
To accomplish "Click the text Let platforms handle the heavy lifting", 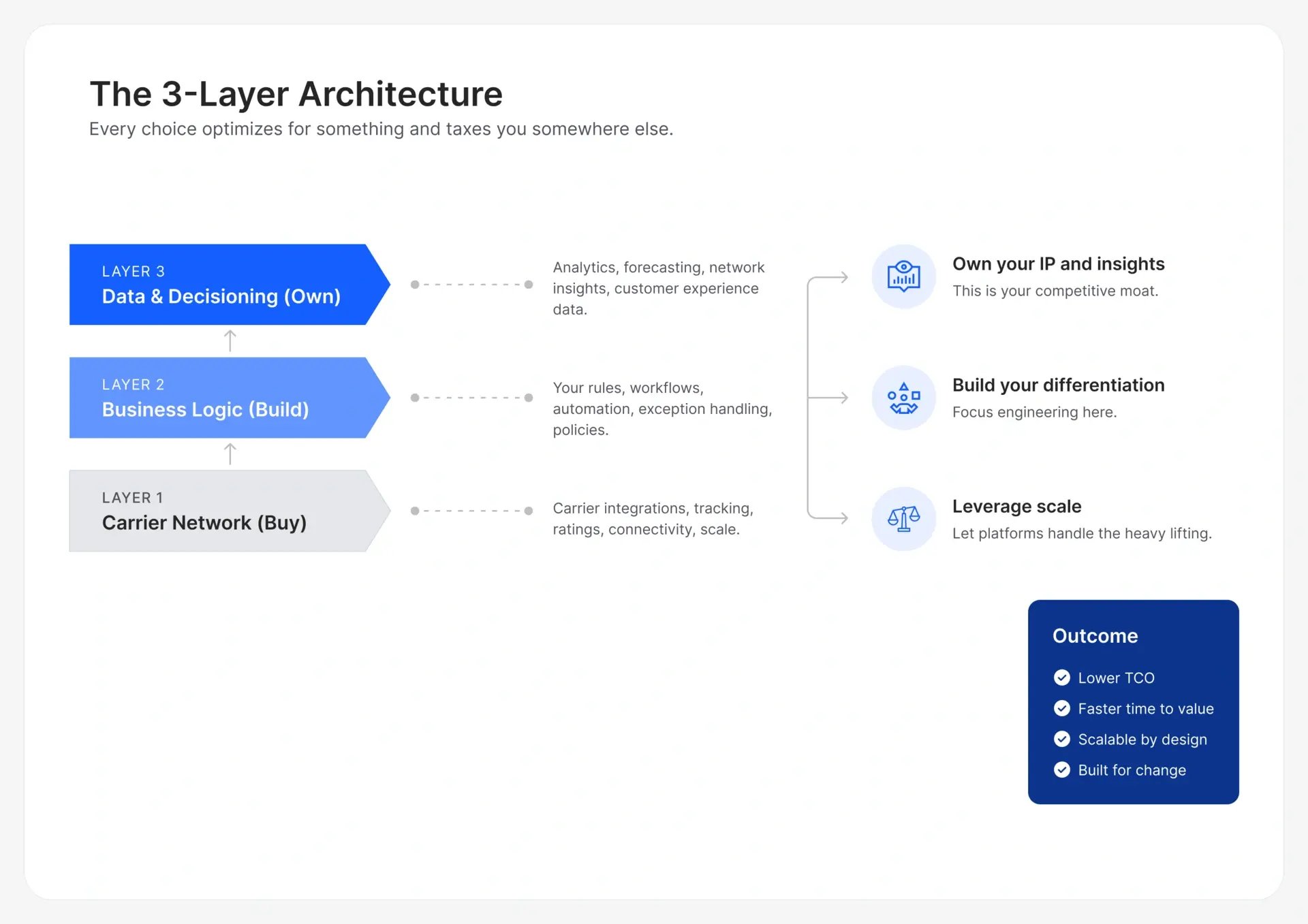I will tap(1082, 533).
